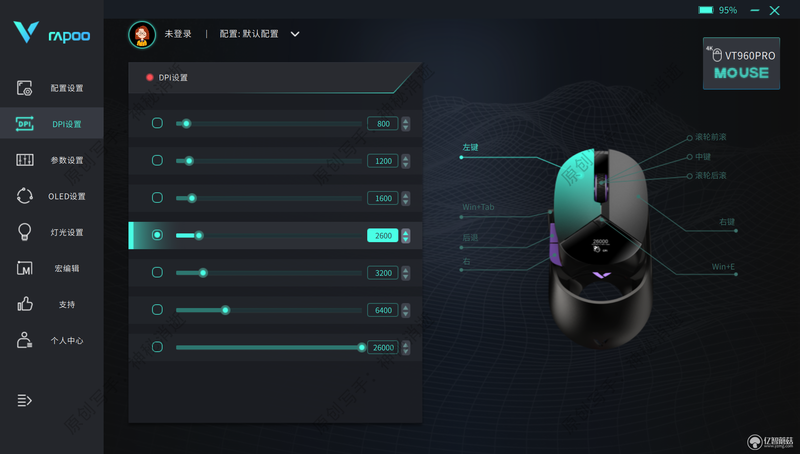Screen dimensions: 800x454
Task: Open the OLED设置 circular arrows icon
Action: (24, 196)
